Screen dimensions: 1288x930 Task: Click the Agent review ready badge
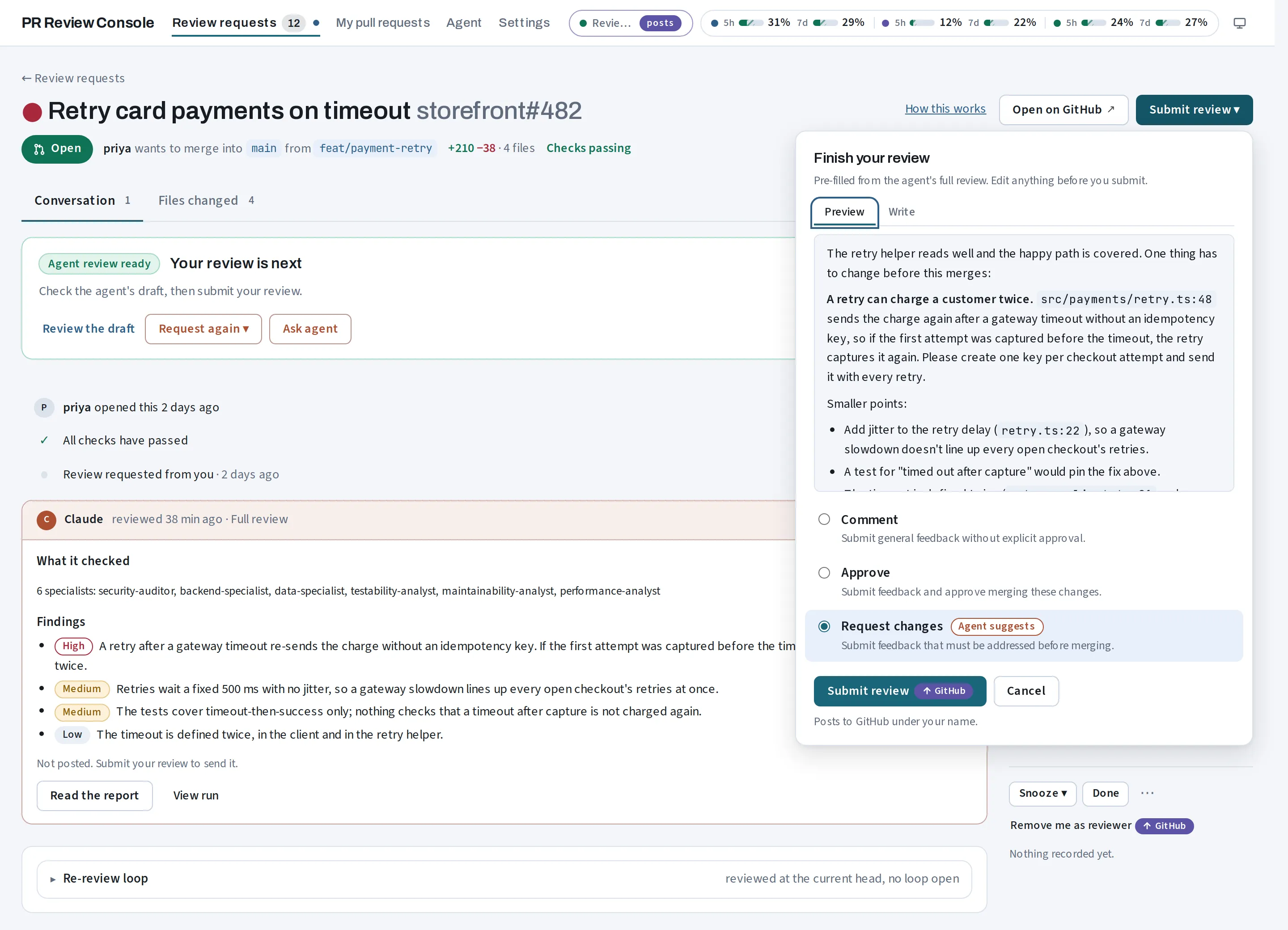(99, 263)
